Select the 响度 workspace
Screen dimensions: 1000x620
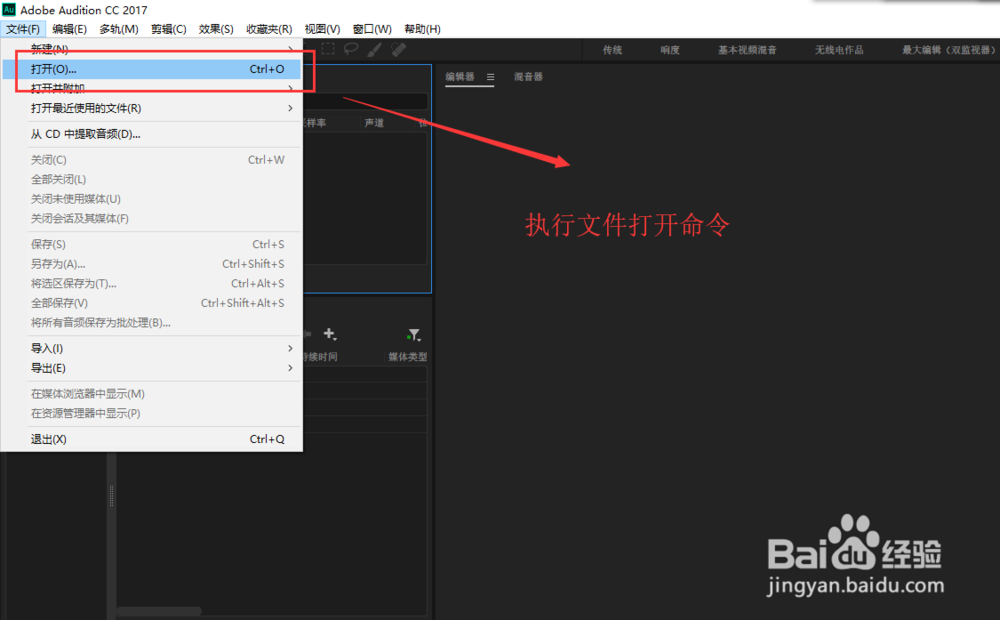(670, 50)
